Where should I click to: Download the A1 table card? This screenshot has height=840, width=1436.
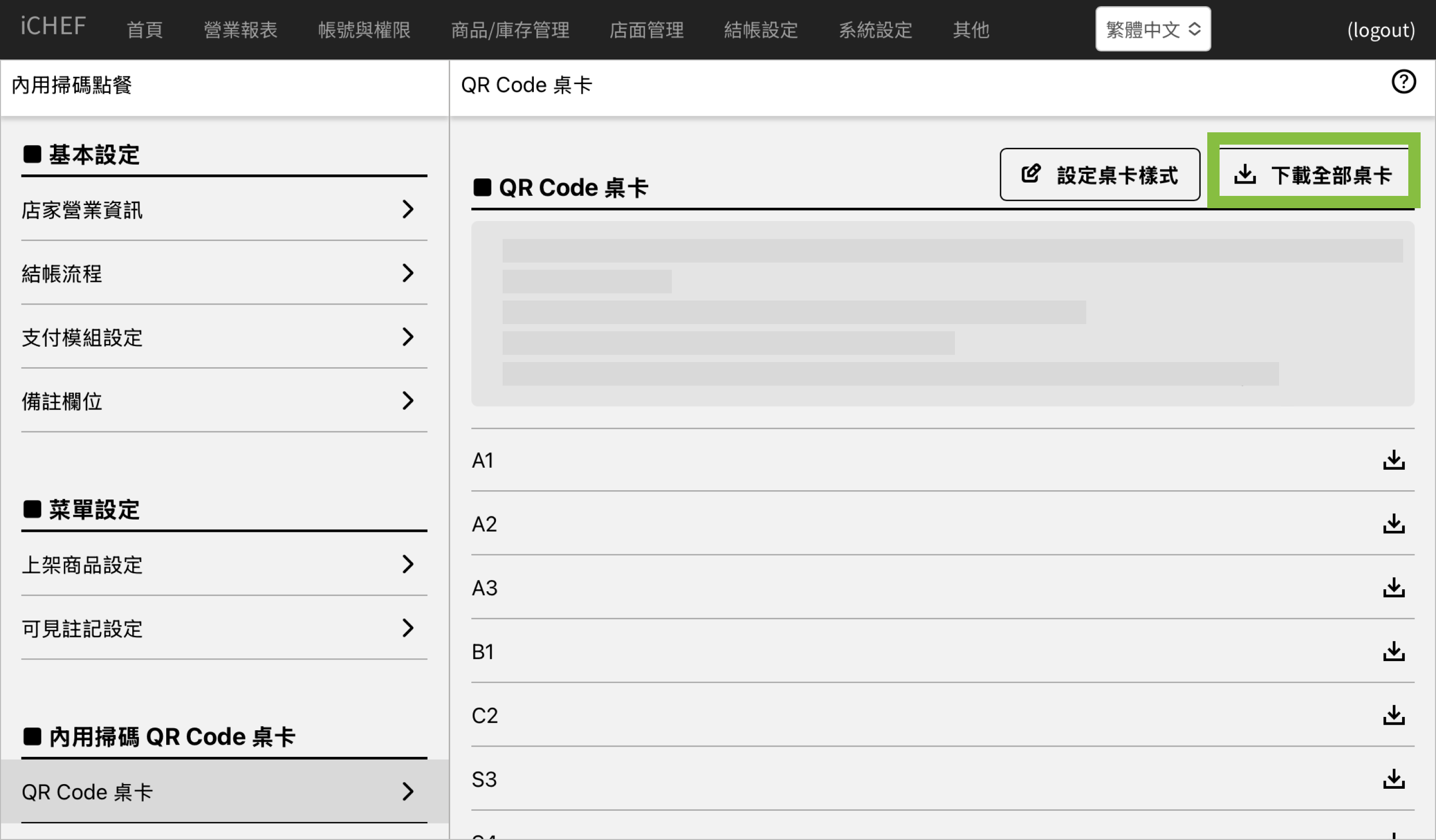click(x=1393, y=460)
